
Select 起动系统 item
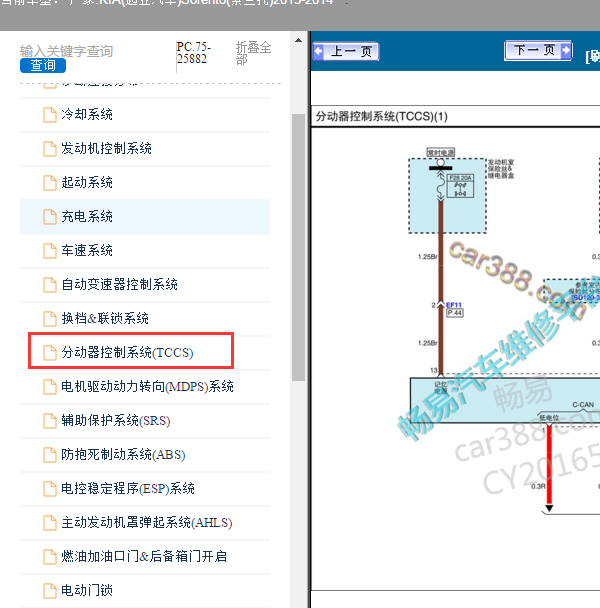point(86,183)
